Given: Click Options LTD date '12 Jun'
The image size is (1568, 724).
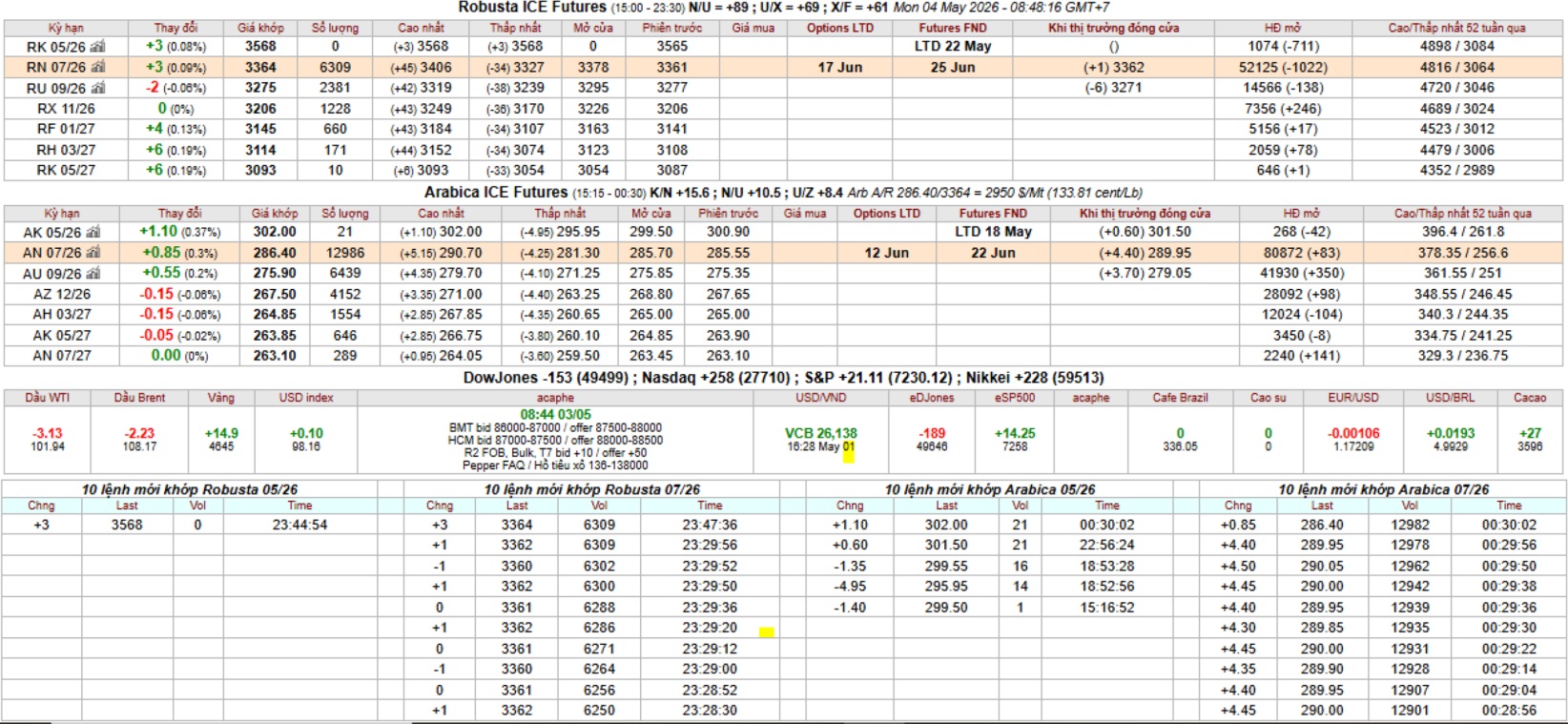Looking at the screenshot, I should tap(886, 253).
